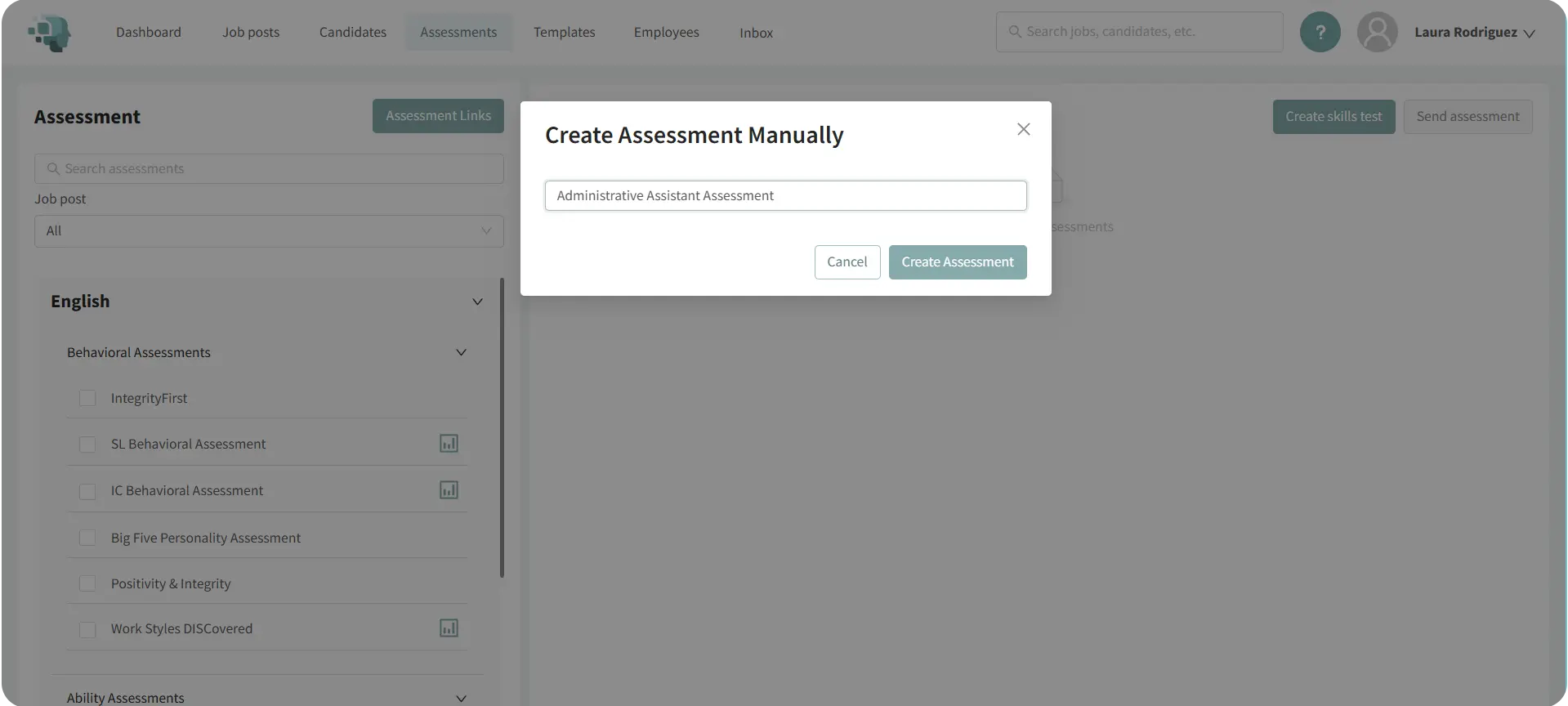
Task: Open the help question mark icon
Action: click(x=1320, y=33)
